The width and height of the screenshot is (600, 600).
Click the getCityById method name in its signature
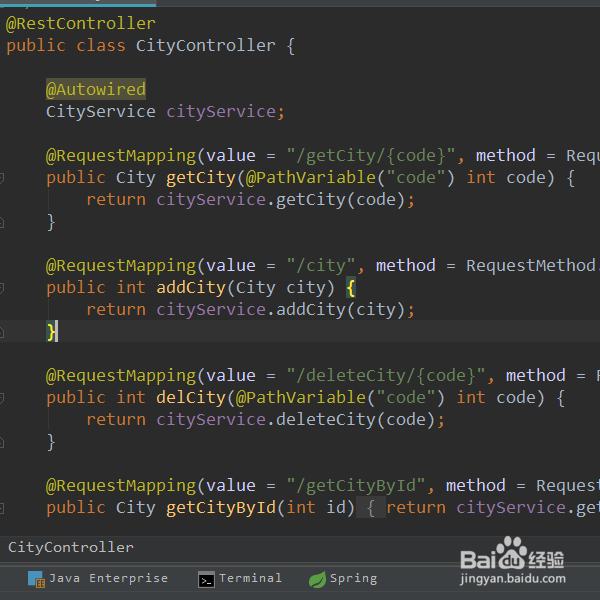tap(221, 508)
